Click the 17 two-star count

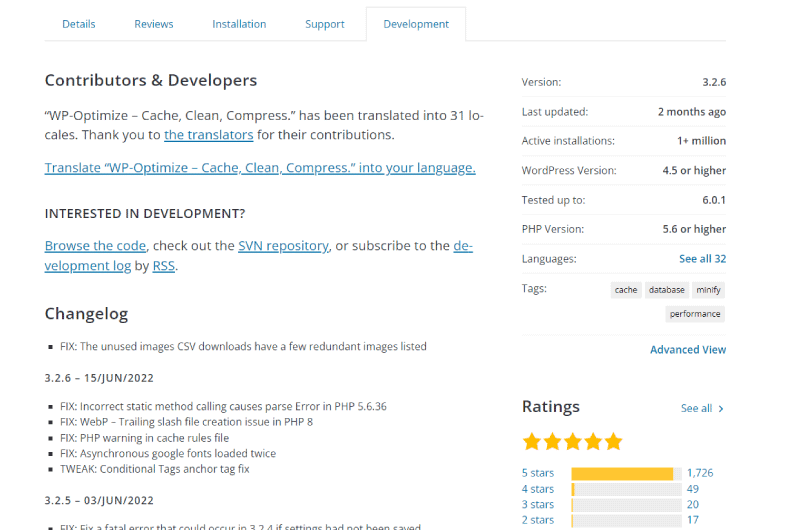[x=693, y=520]
